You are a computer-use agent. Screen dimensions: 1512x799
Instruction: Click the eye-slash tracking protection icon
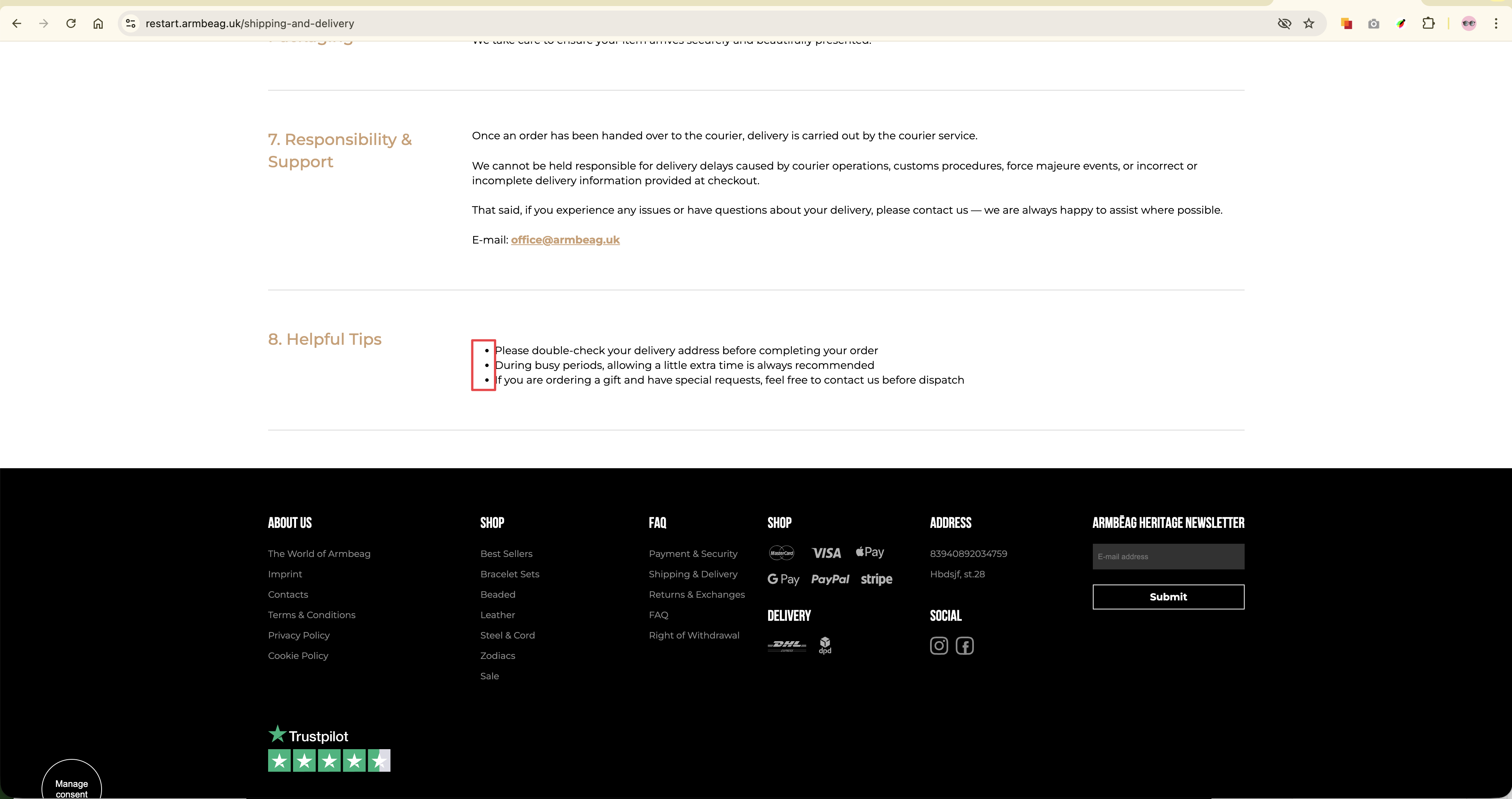point(1284,23)
